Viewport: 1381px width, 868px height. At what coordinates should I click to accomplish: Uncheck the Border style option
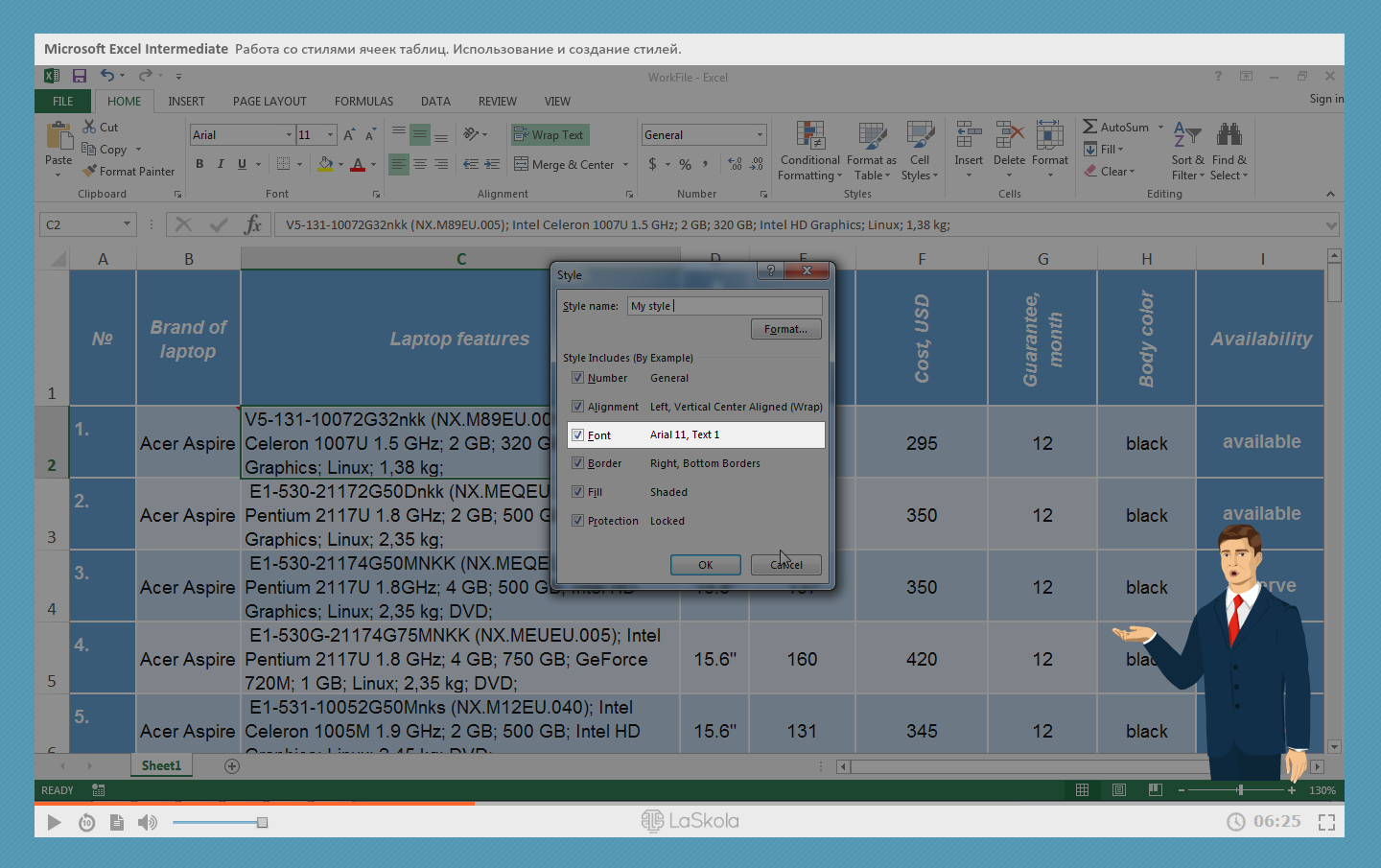pyautogui.click(x=578, y=463)
